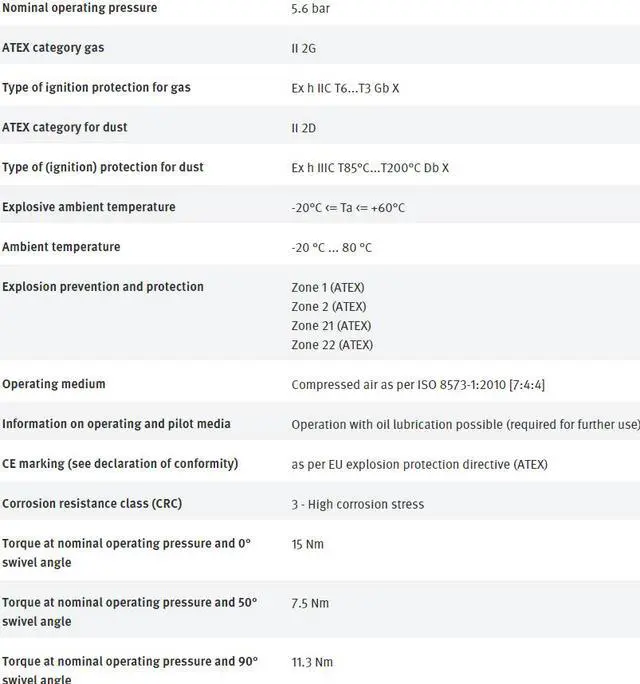Click "Ex h IIC T6…T3 Gb X" text
This screenshot has width=640, height=684.
tap(345, 88)
